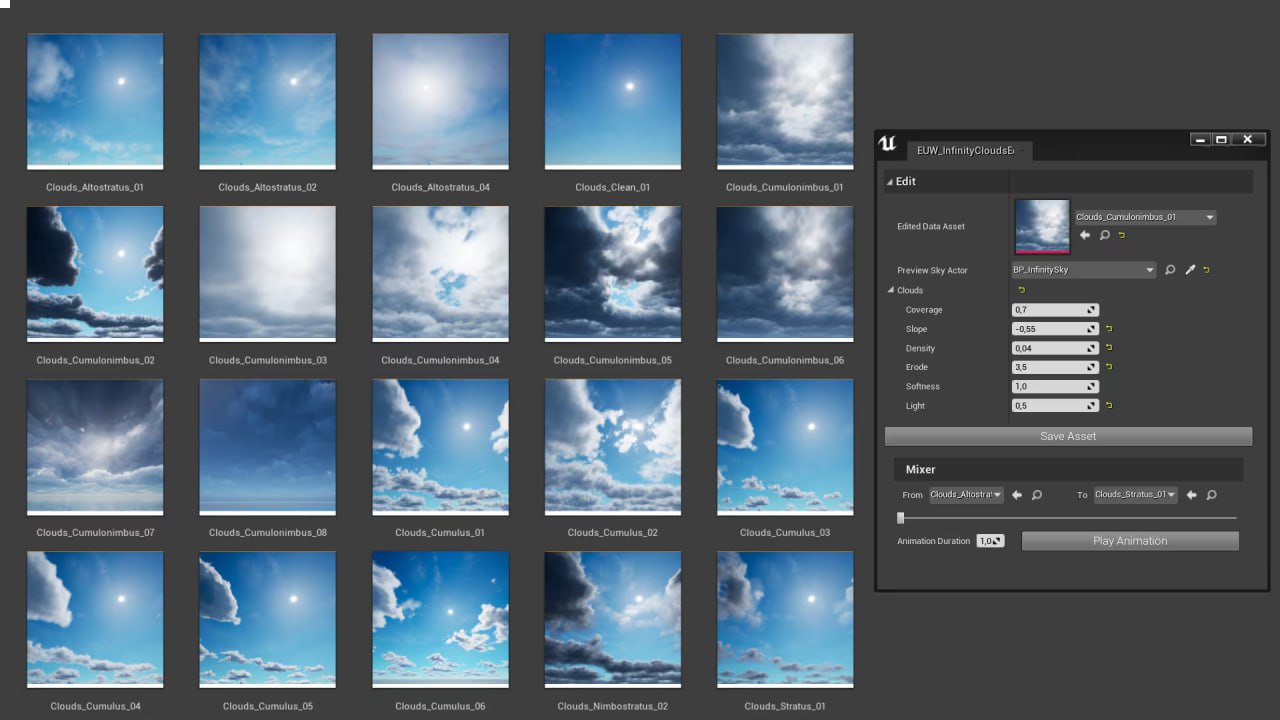Reset the Light value to default
Viewport: 1280px width, 720px height.
[x=1109, y=406]
